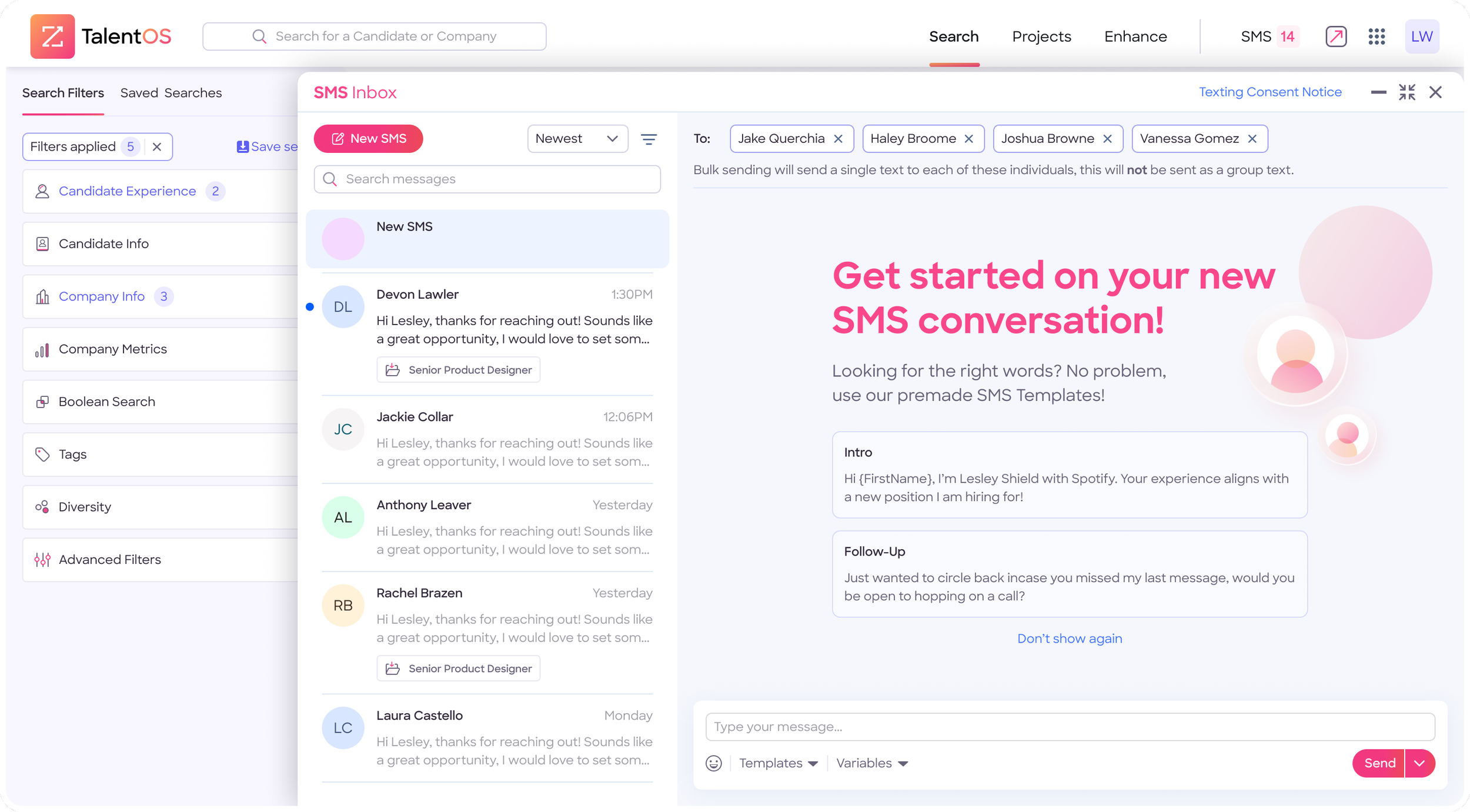1470x812 pixels.
Task: Switch to the Saved Searches tab
Action: click(x=171, y=93)
